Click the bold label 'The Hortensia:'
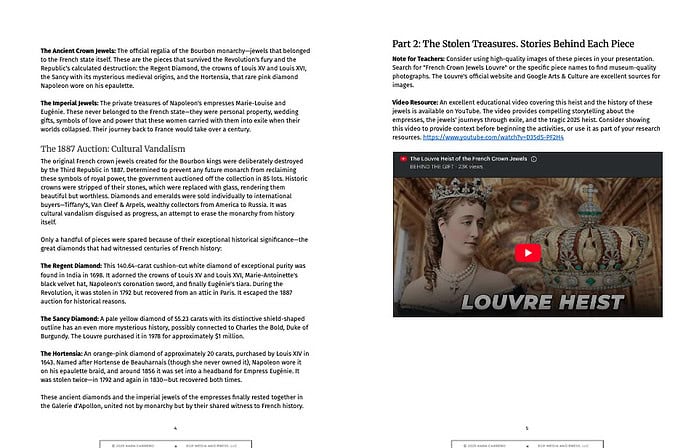The image size is (699, 448). (x=62, y=353)
